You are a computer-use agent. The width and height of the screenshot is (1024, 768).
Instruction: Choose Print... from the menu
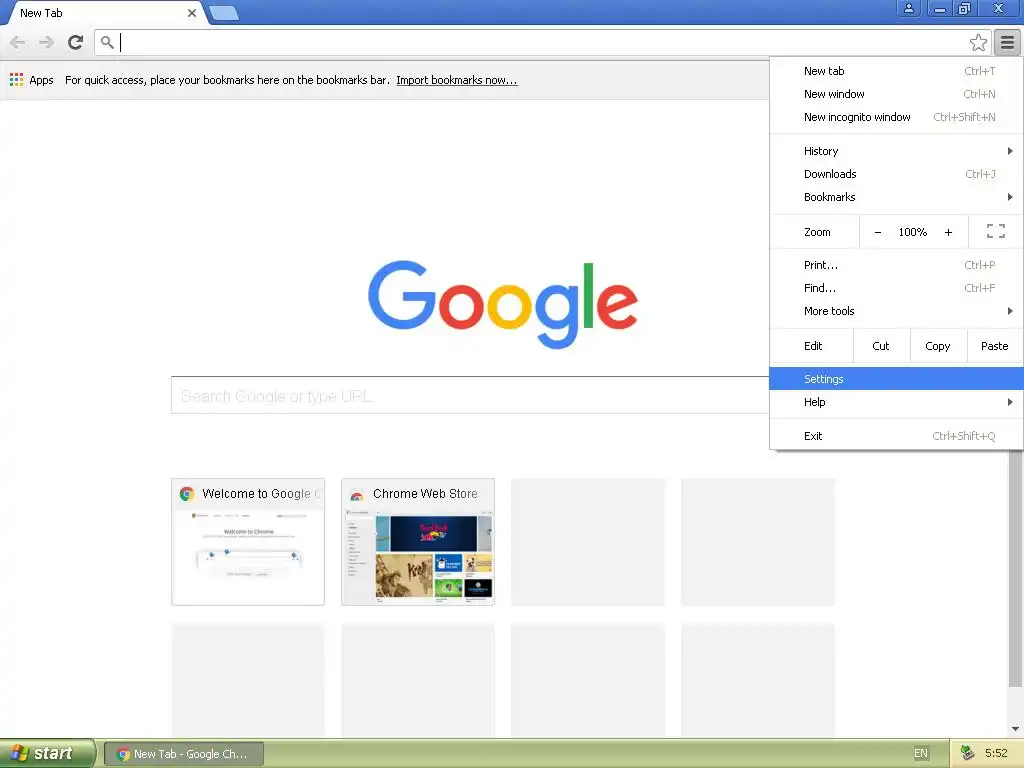coord(896,265)
